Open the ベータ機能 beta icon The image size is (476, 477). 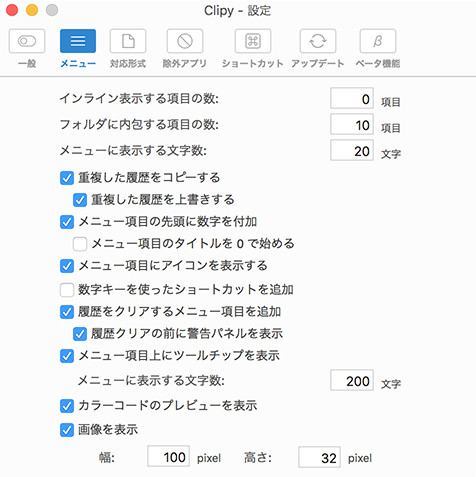378,41
